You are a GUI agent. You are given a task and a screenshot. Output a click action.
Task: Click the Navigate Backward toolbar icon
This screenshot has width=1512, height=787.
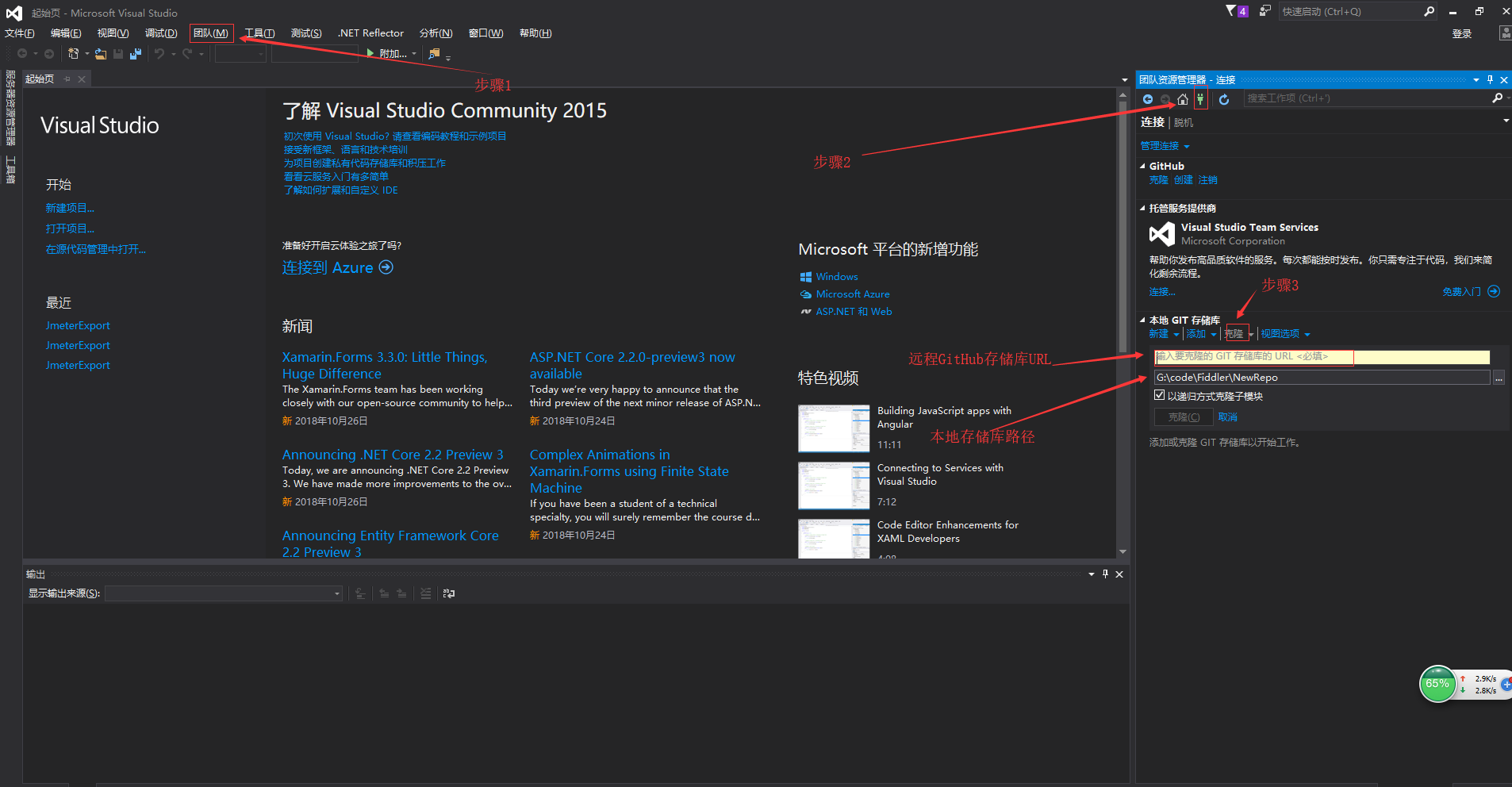[x=22, y=54]
